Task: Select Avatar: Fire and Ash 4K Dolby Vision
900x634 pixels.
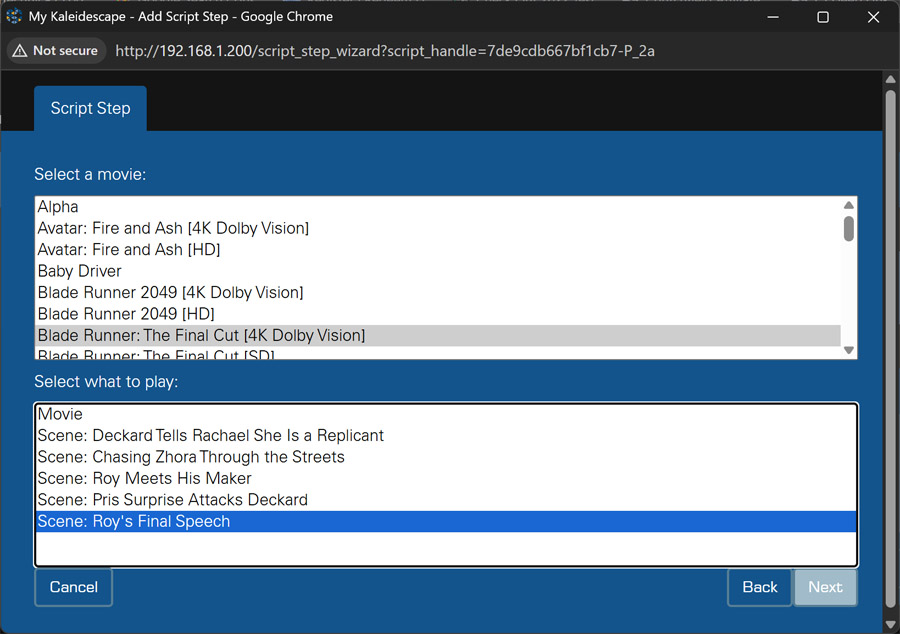Action: click(x=438, y=228)
